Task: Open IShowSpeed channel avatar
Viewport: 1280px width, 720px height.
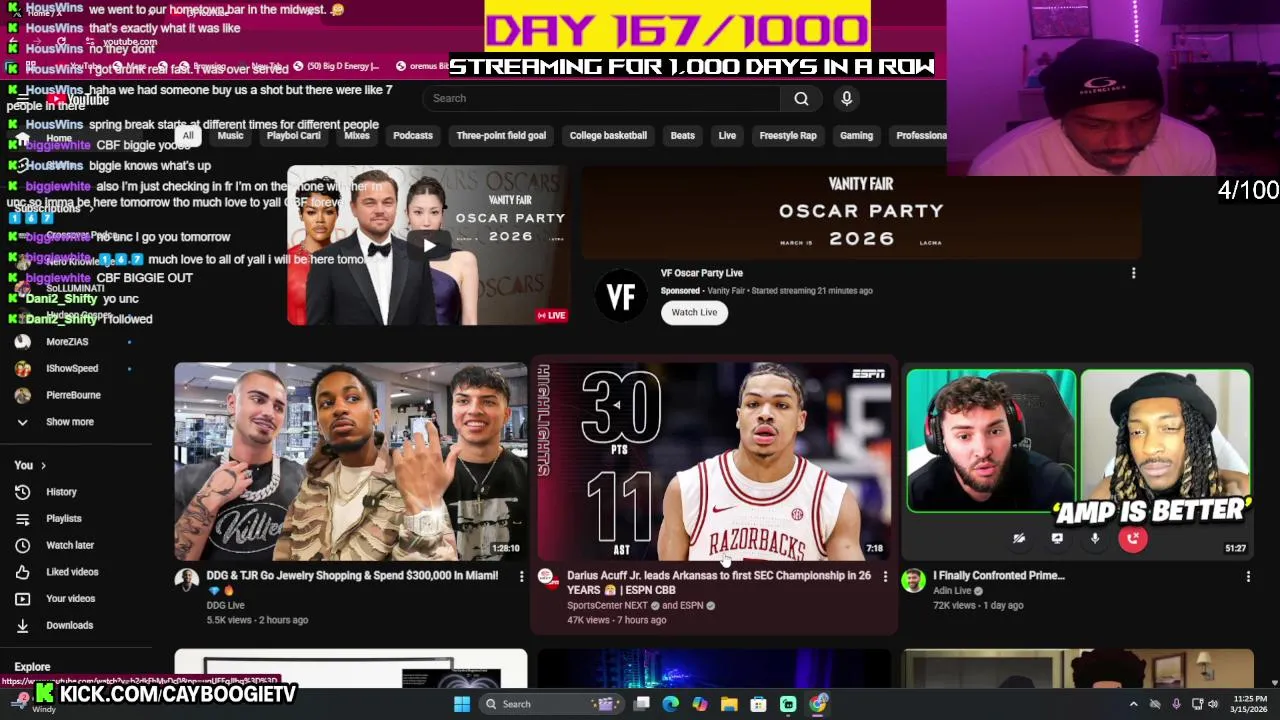Action: point(22,368)
